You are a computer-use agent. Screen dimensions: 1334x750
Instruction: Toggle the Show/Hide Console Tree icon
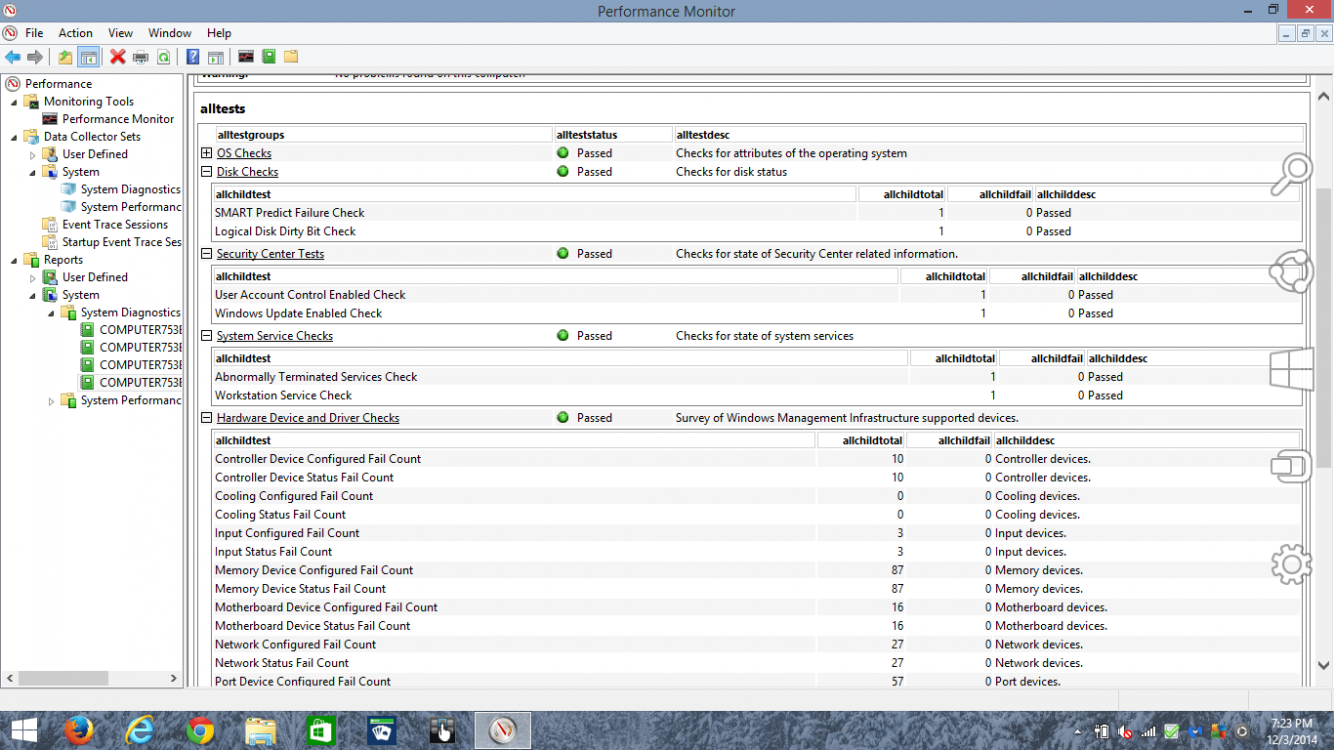(x=88, y=57)
